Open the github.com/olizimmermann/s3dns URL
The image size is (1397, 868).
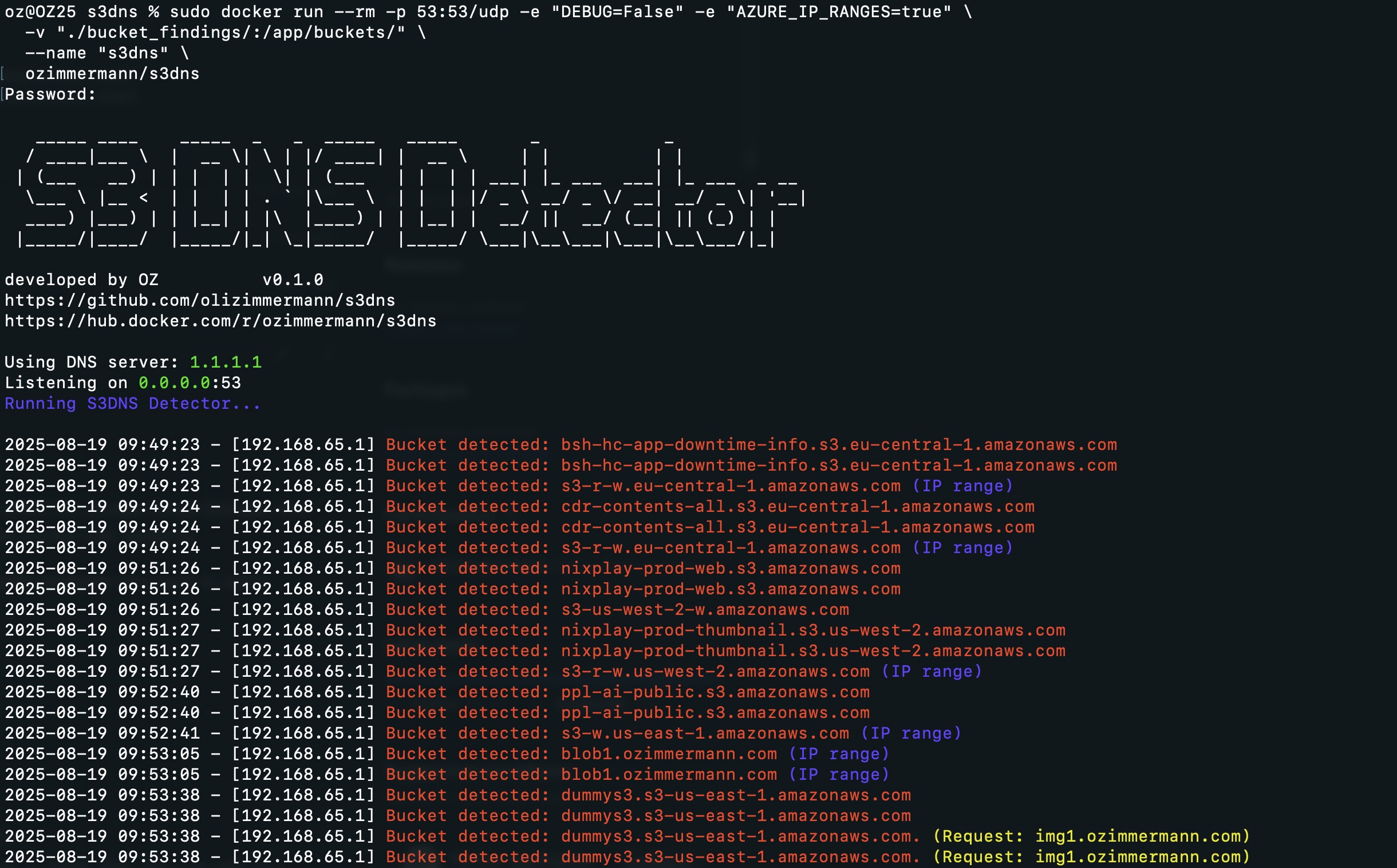(200, 300)
